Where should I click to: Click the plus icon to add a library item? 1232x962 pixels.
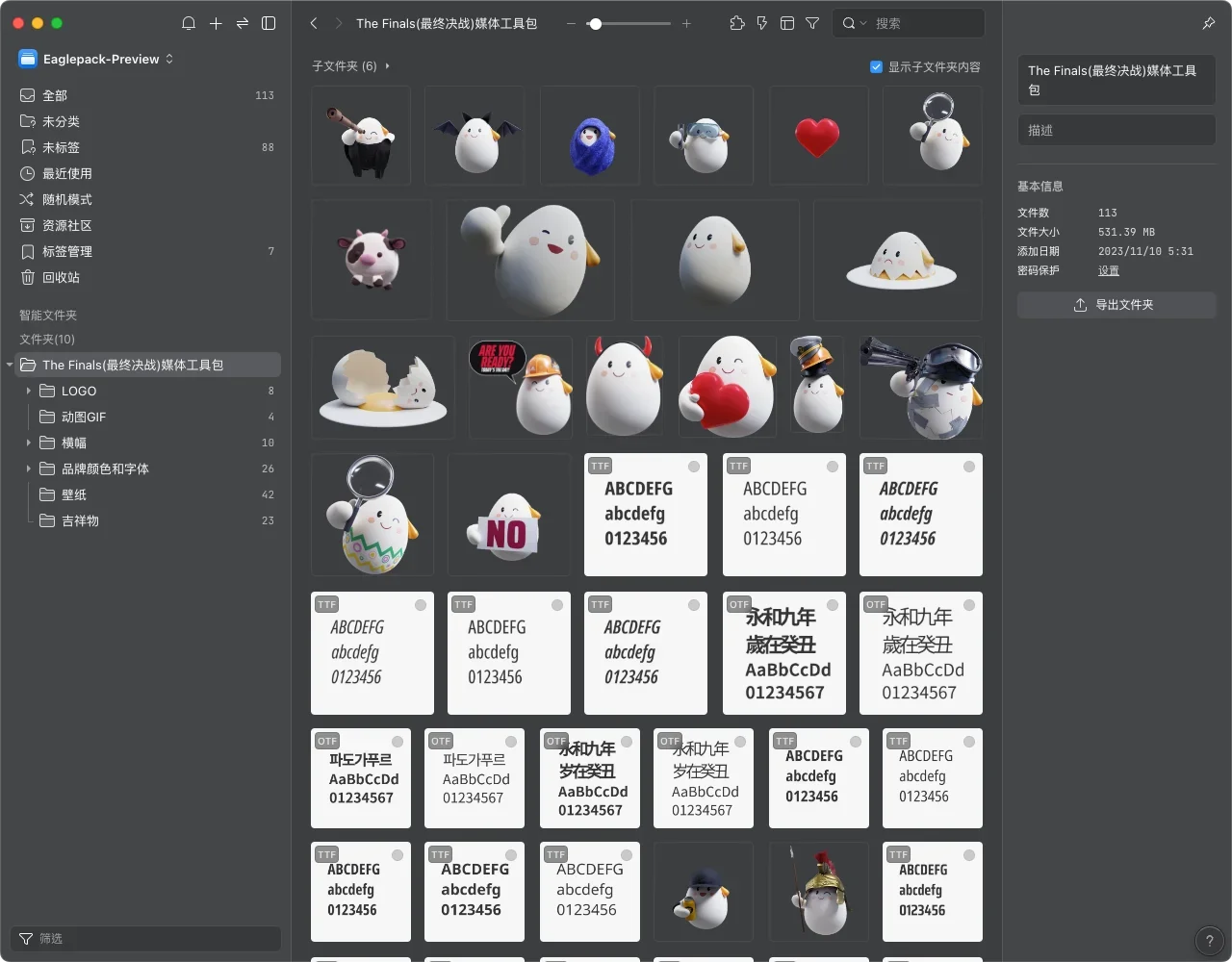[216, 23]
